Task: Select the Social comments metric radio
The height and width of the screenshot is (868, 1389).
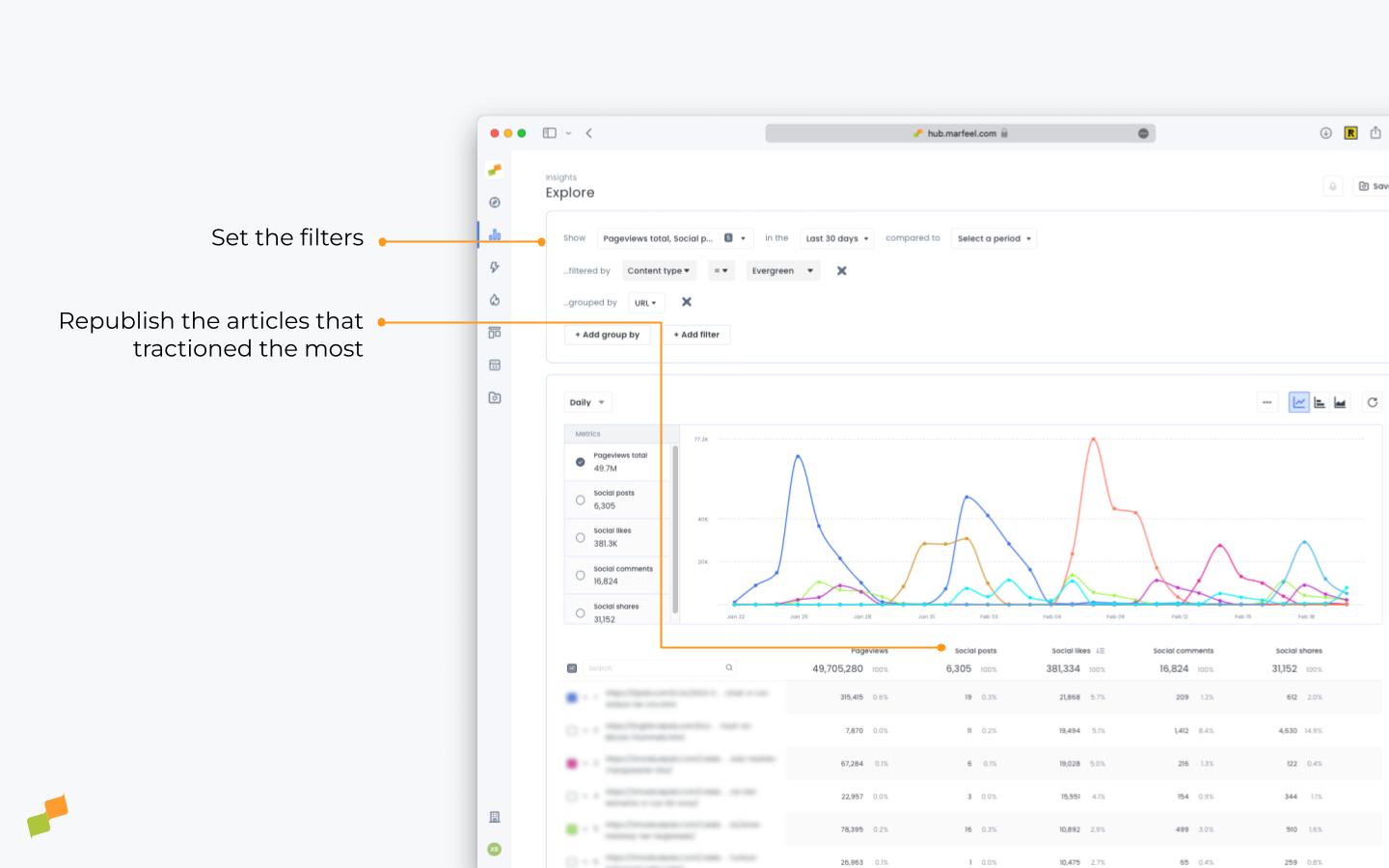Action: pos(580,575)
